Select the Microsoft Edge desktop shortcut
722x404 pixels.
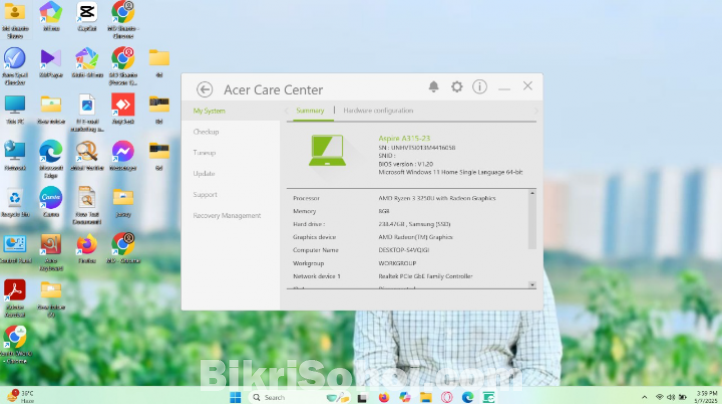click(x=51, y=159)
